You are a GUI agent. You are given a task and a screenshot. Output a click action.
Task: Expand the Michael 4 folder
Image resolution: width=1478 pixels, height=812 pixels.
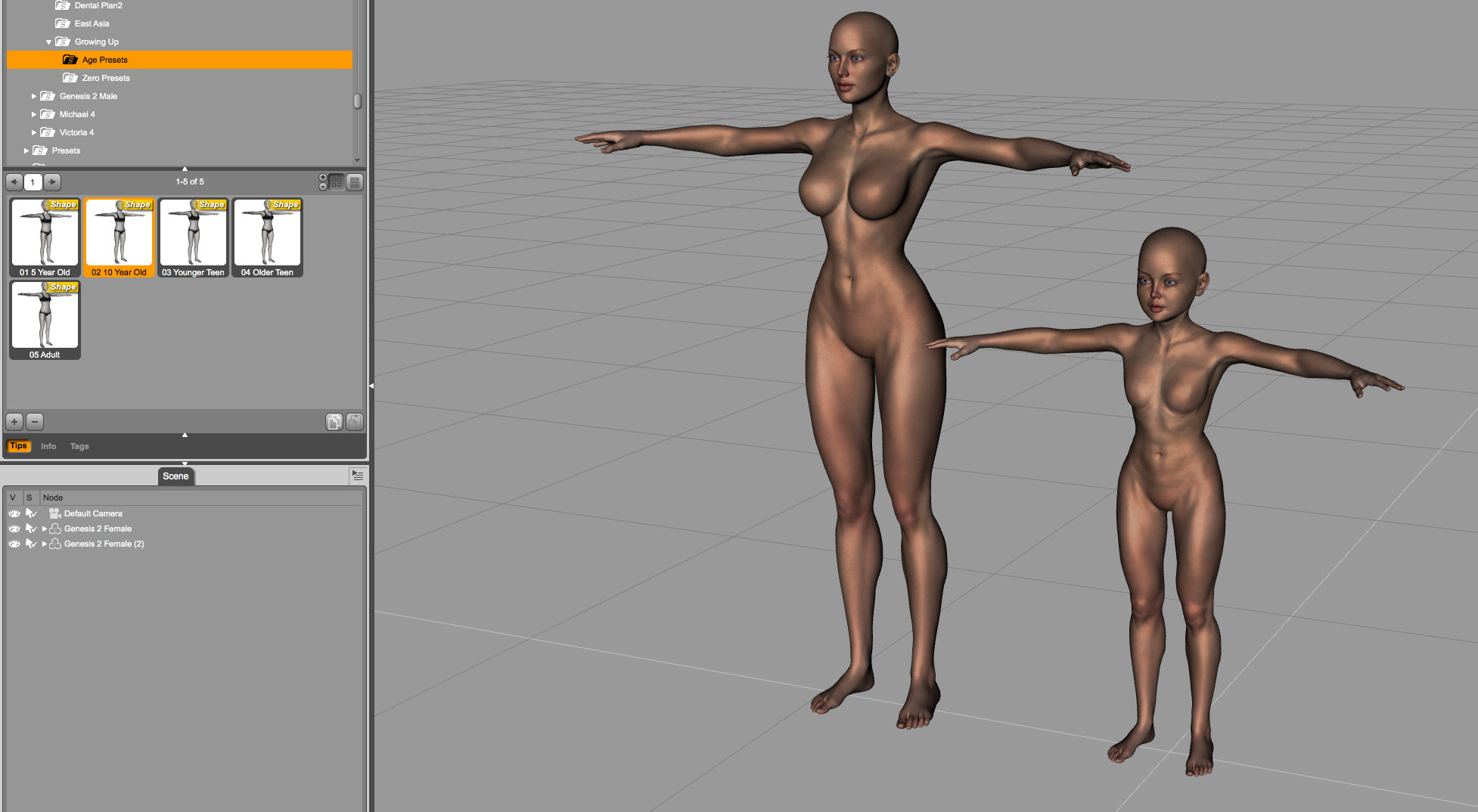[x=33, y=114]
